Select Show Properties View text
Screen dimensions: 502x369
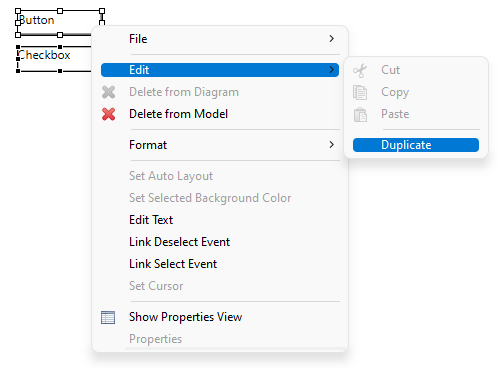pyautogui.click(x=185, y=317)
